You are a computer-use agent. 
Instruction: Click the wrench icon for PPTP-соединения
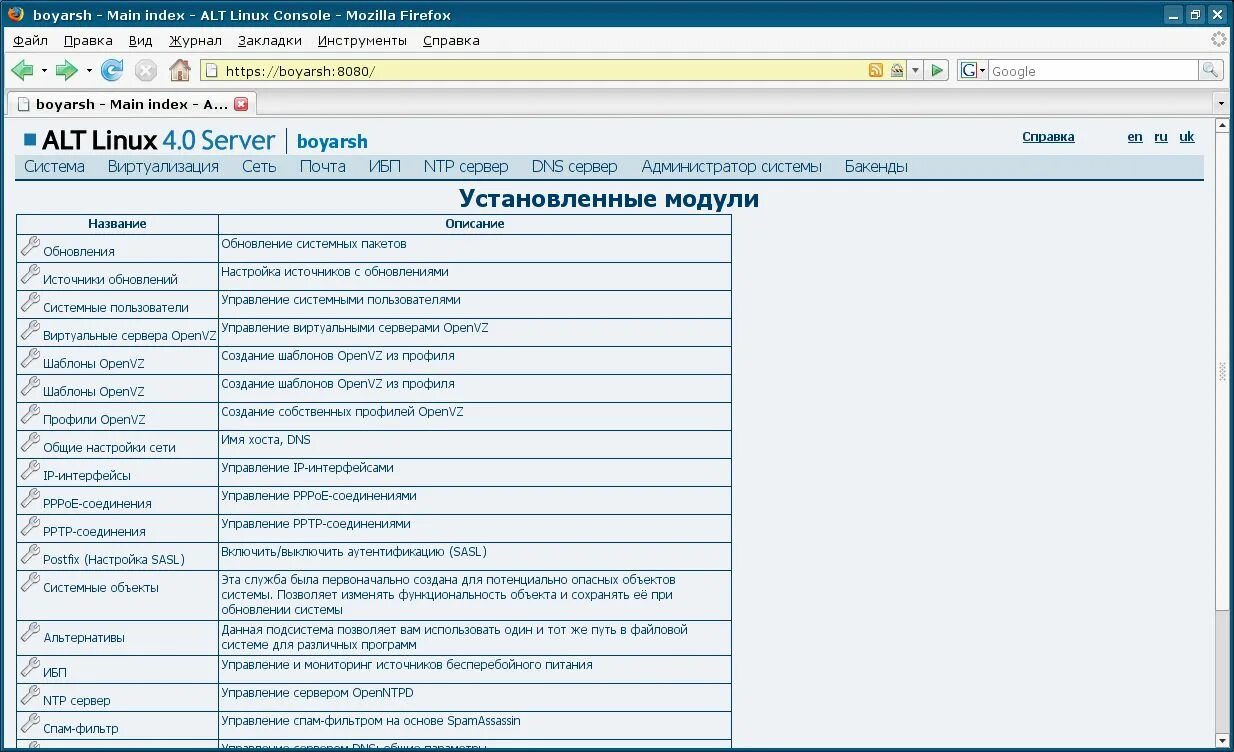click(x=30, y=527)
